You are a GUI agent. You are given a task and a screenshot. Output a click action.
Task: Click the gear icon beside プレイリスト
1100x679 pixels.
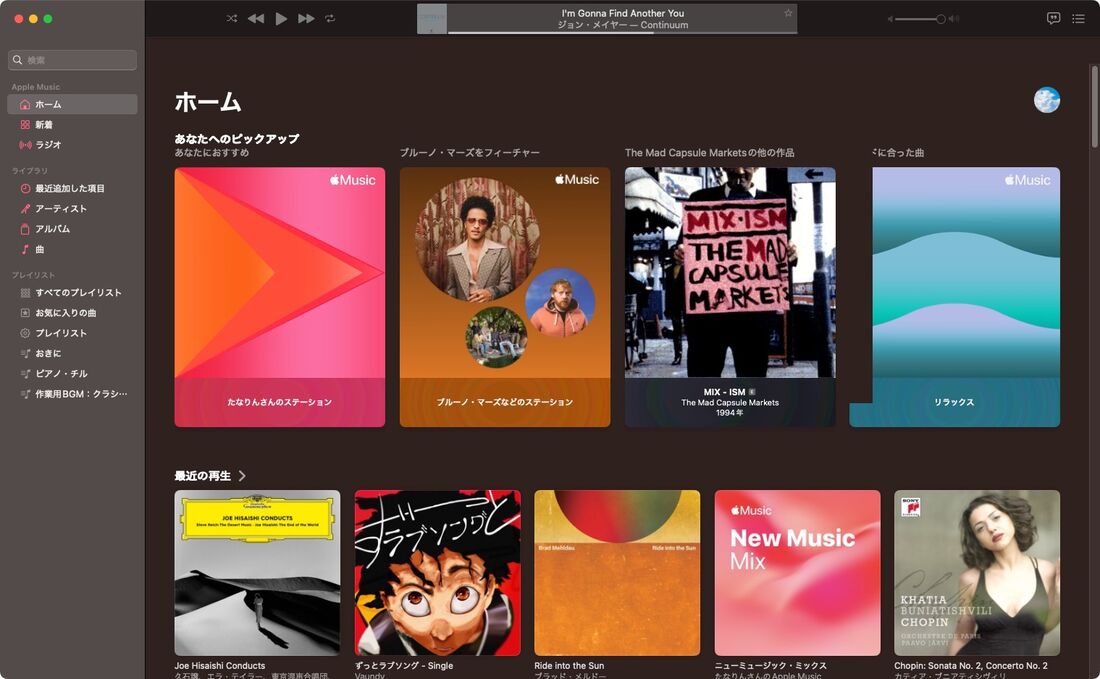[25, 333]
